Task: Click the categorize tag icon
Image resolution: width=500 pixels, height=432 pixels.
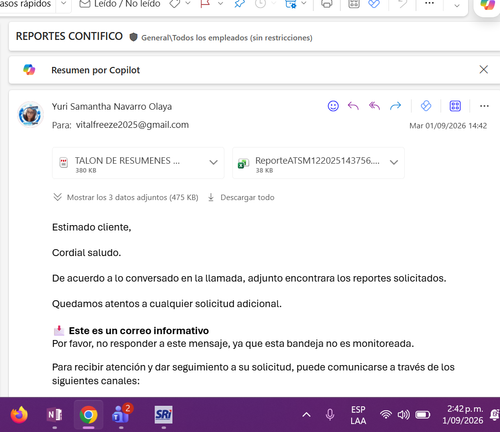Action: 175,4
